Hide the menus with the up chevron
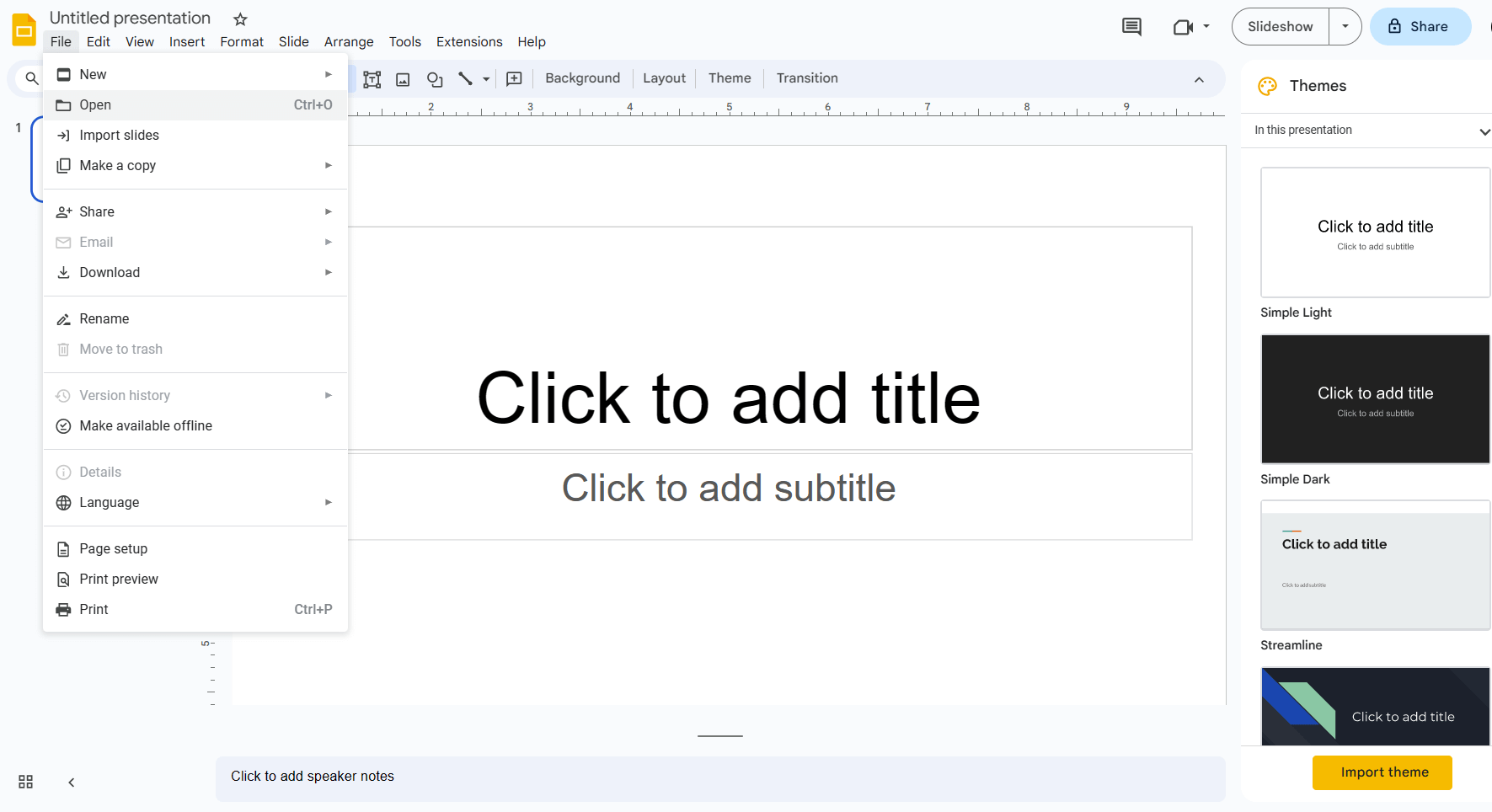 [1199, 79]
